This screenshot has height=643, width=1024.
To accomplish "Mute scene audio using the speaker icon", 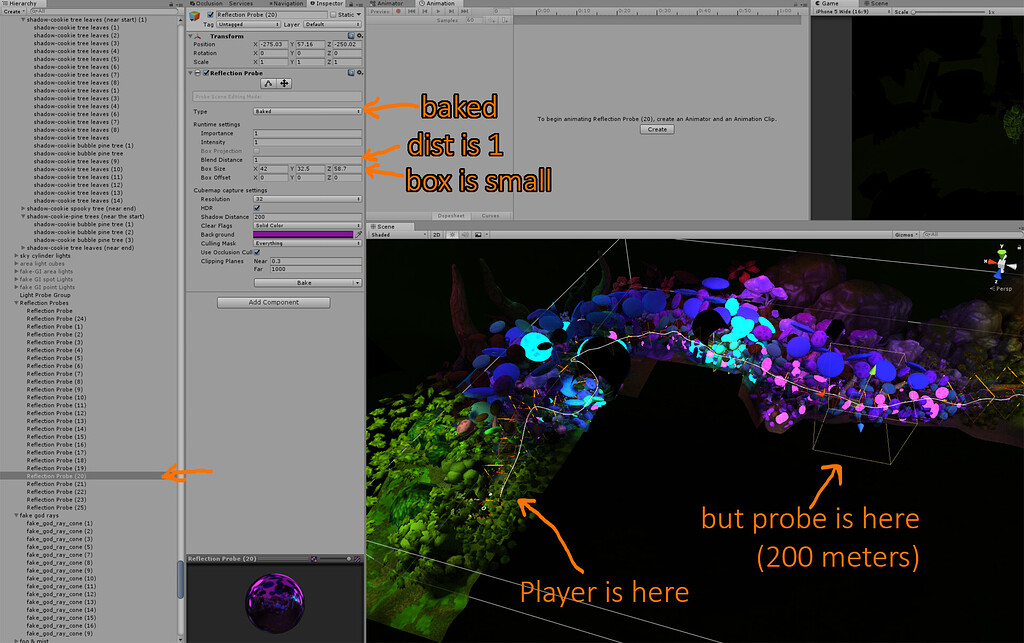I will coord(466,235).
